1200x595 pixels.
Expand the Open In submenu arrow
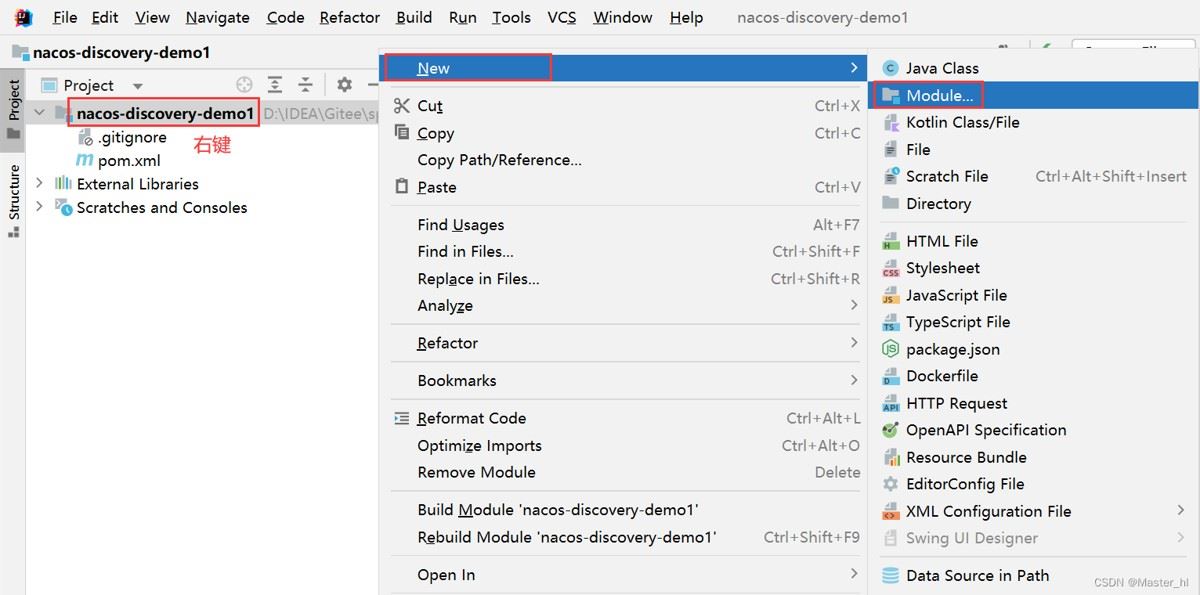tap(854, 573)
